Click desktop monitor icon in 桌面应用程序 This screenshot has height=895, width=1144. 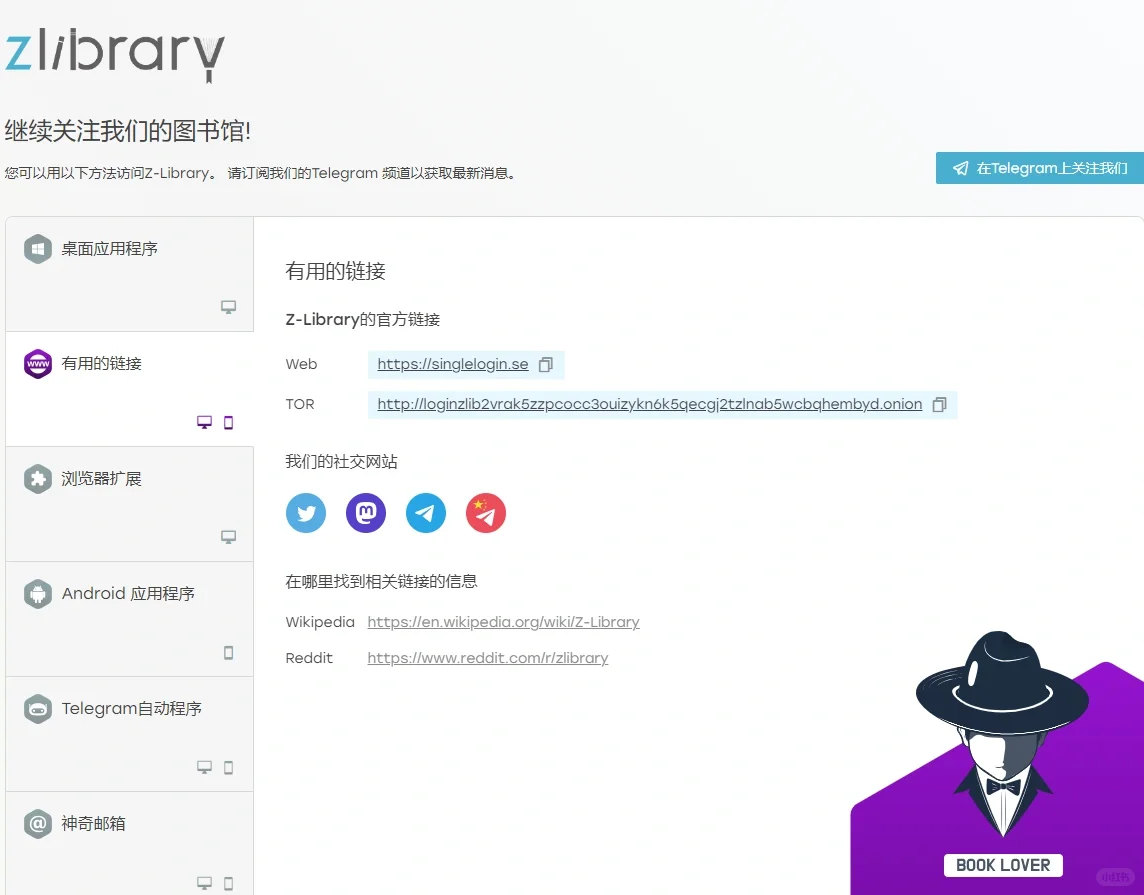tap(228, 307)
